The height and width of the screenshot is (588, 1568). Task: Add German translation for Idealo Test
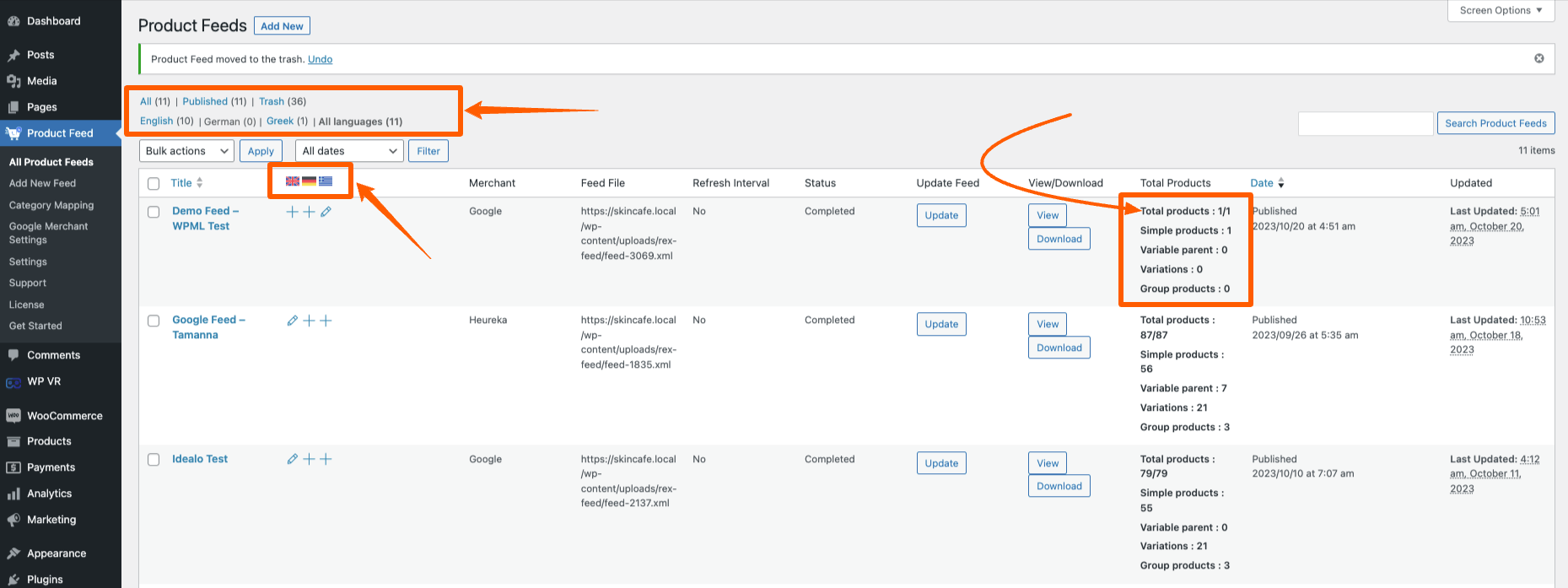[x=309, y=459]
